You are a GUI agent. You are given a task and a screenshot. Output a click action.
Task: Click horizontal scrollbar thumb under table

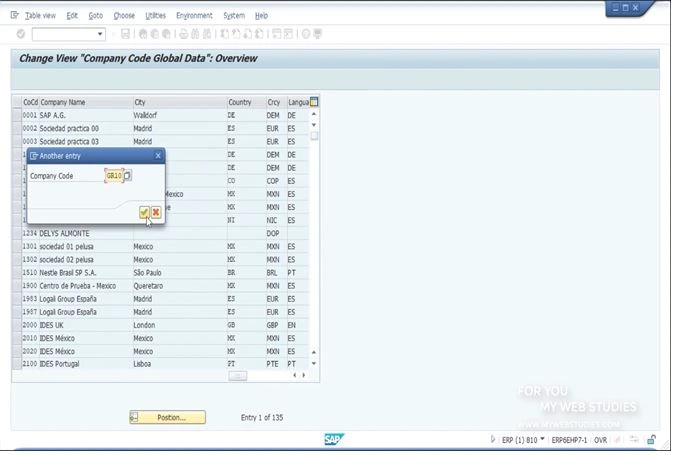(238, 376)
